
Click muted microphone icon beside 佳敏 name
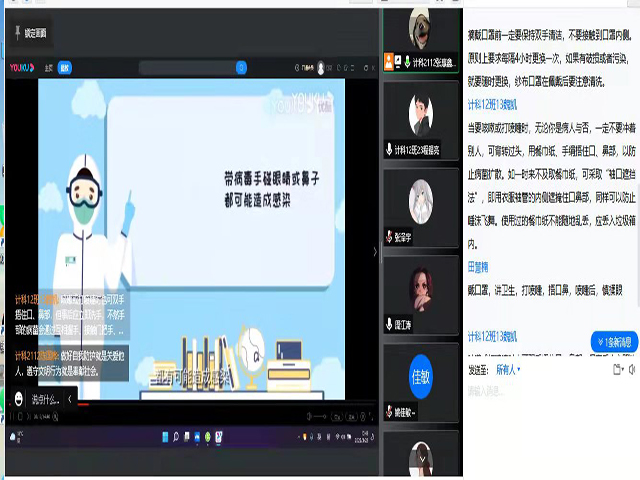(389, 412)
